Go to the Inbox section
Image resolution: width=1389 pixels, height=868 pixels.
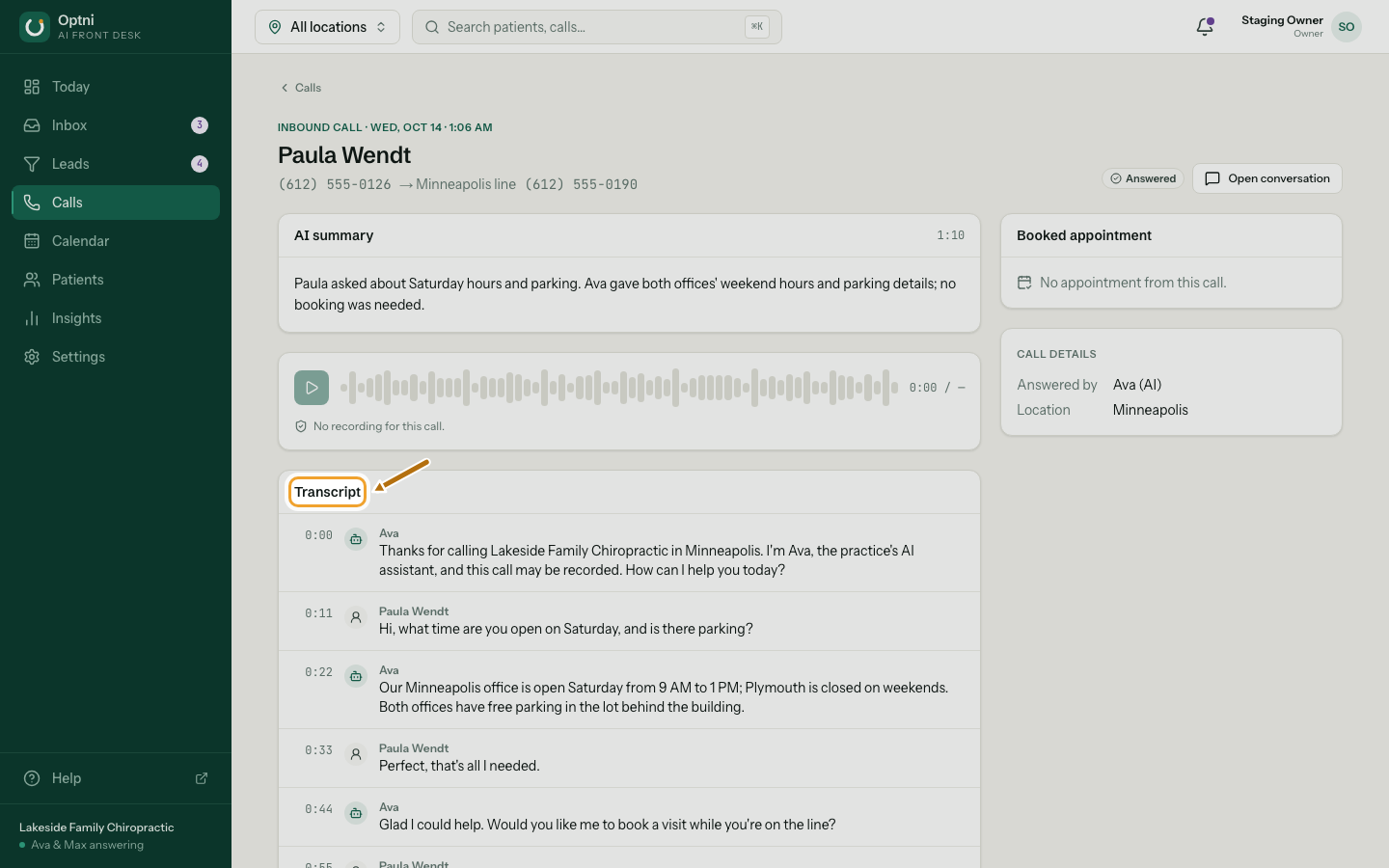116,125
